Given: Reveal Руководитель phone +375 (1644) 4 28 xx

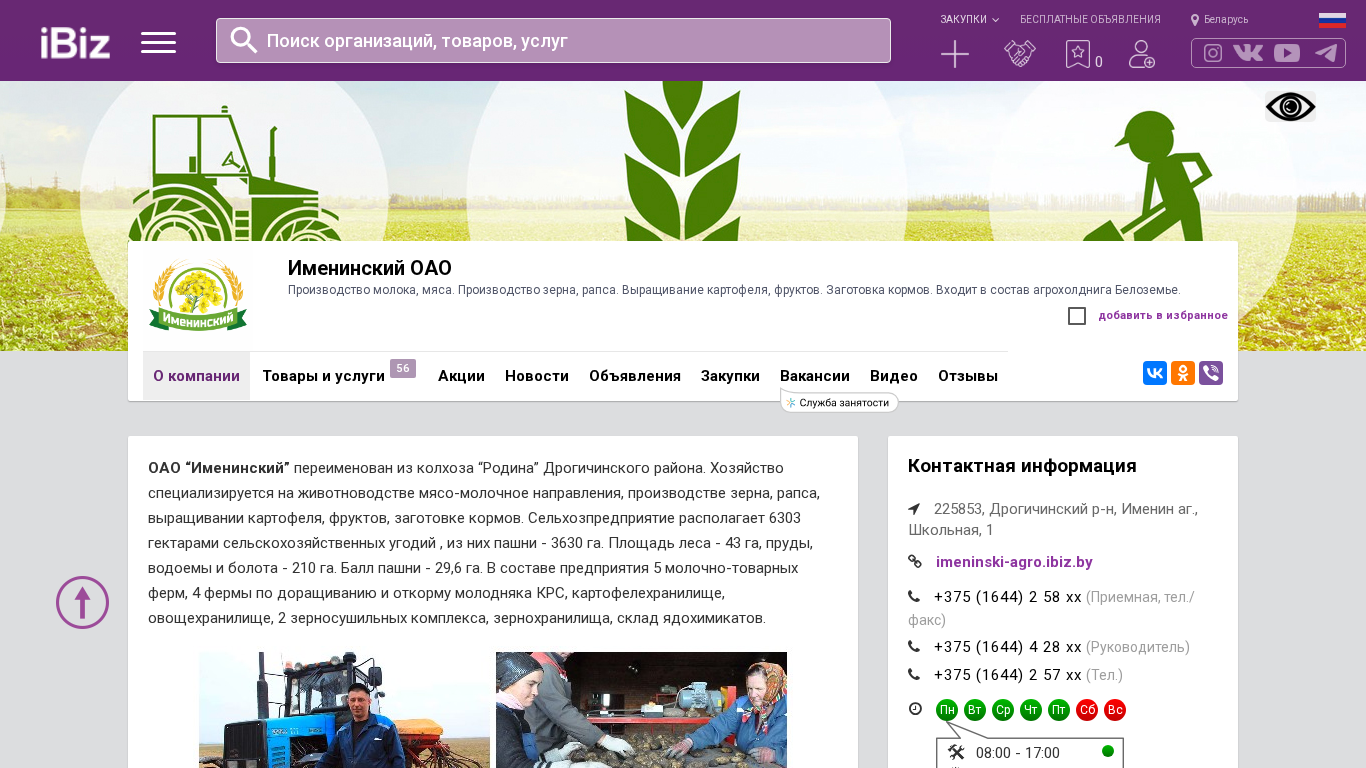Looking at the screenshot, I should pos(1007,647).
